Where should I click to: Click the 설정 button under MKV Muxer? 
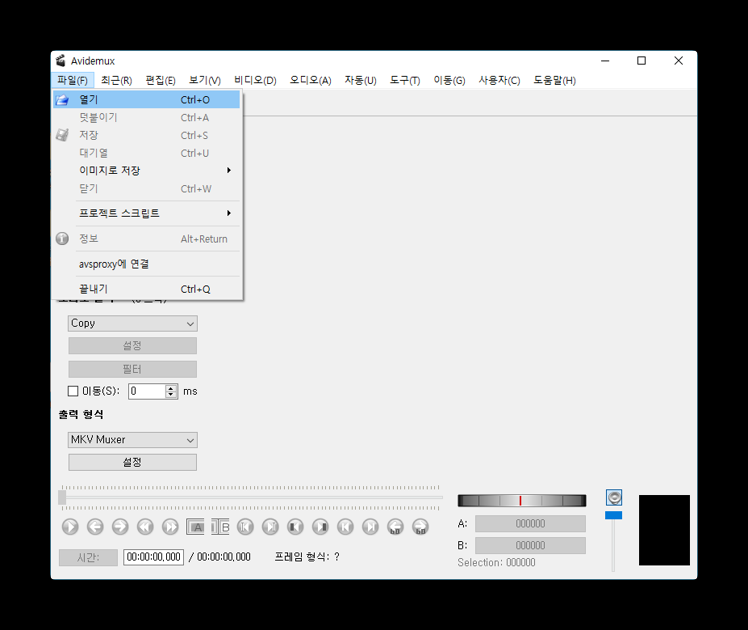(133, 462)
